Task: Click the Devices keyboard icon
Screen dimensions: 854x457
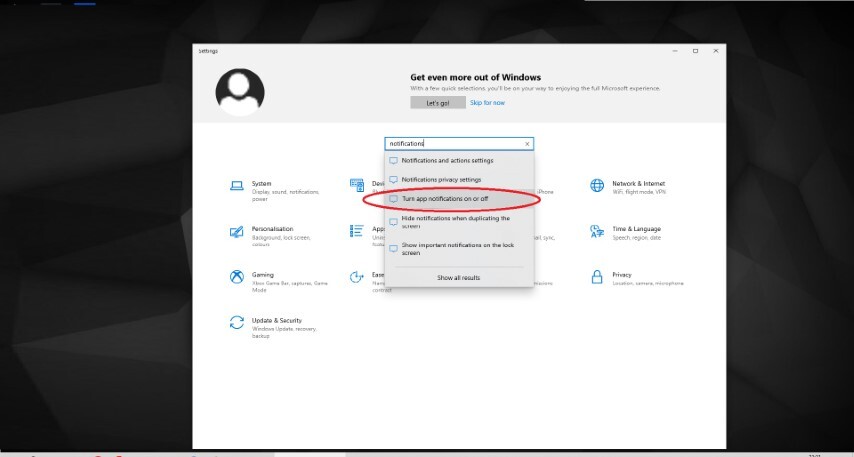Action: click(357, 186)
